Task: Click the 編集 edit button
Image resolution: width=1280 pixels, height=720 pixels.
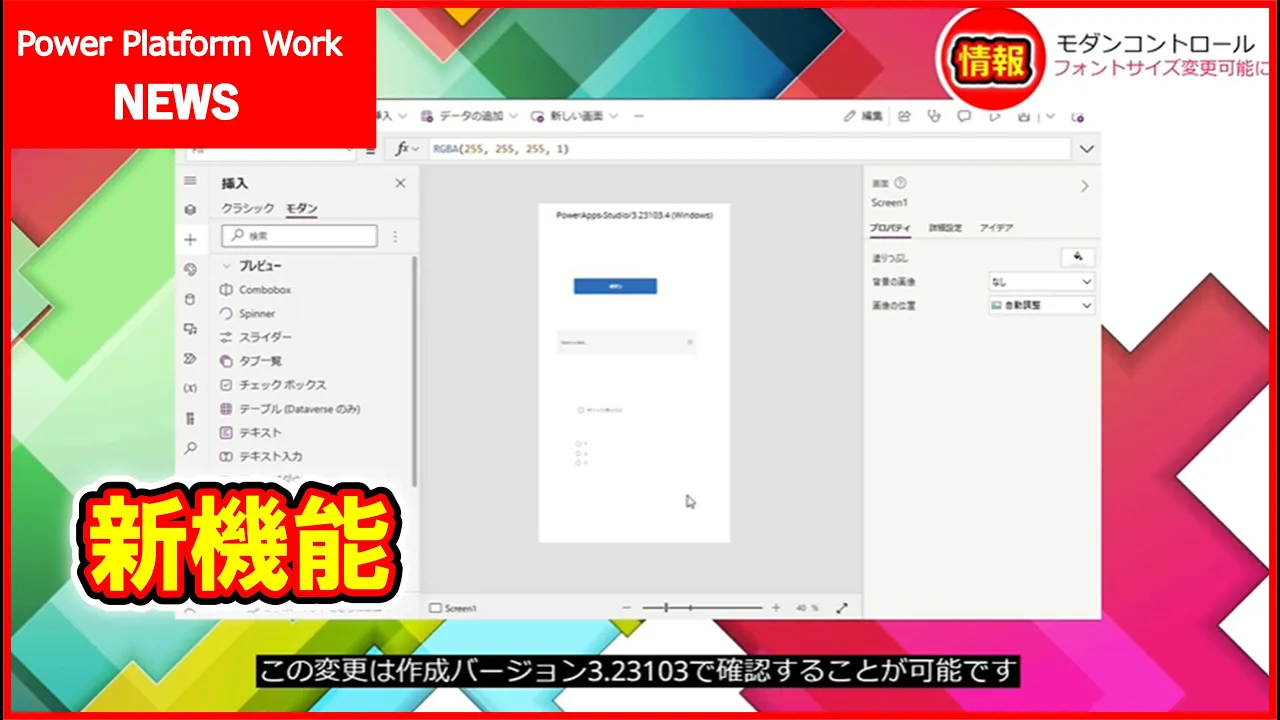Action: (864, 116)
